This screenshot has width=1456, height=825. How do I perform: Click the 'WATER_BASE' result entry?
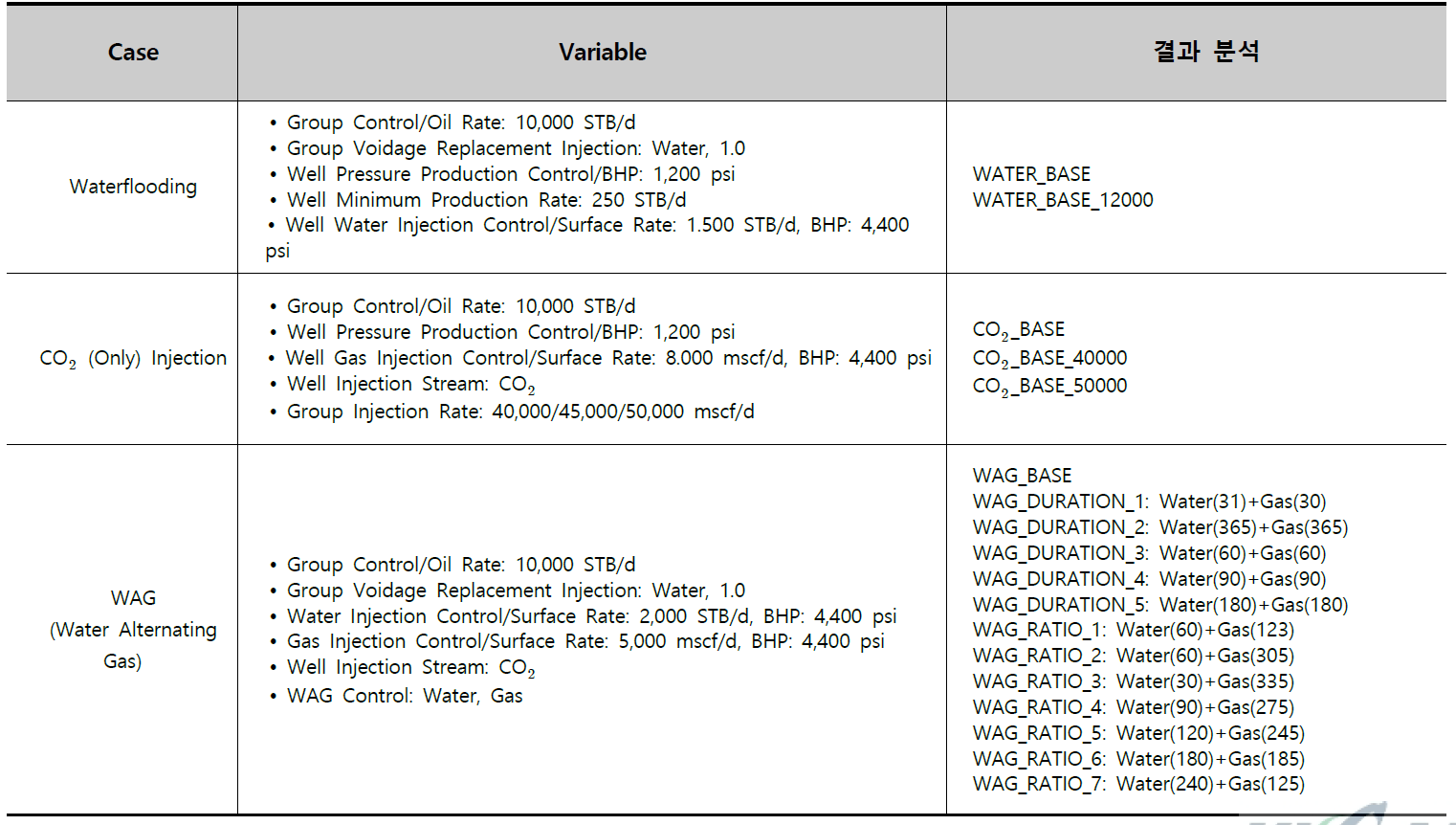(1031, 174)
